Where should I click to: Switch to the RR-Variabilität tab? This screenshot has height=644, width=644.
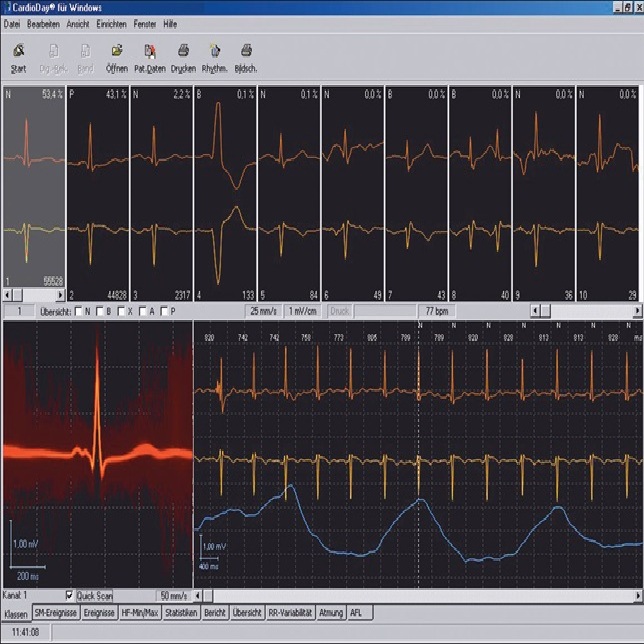pyautogui.click(x=290, y=613)
